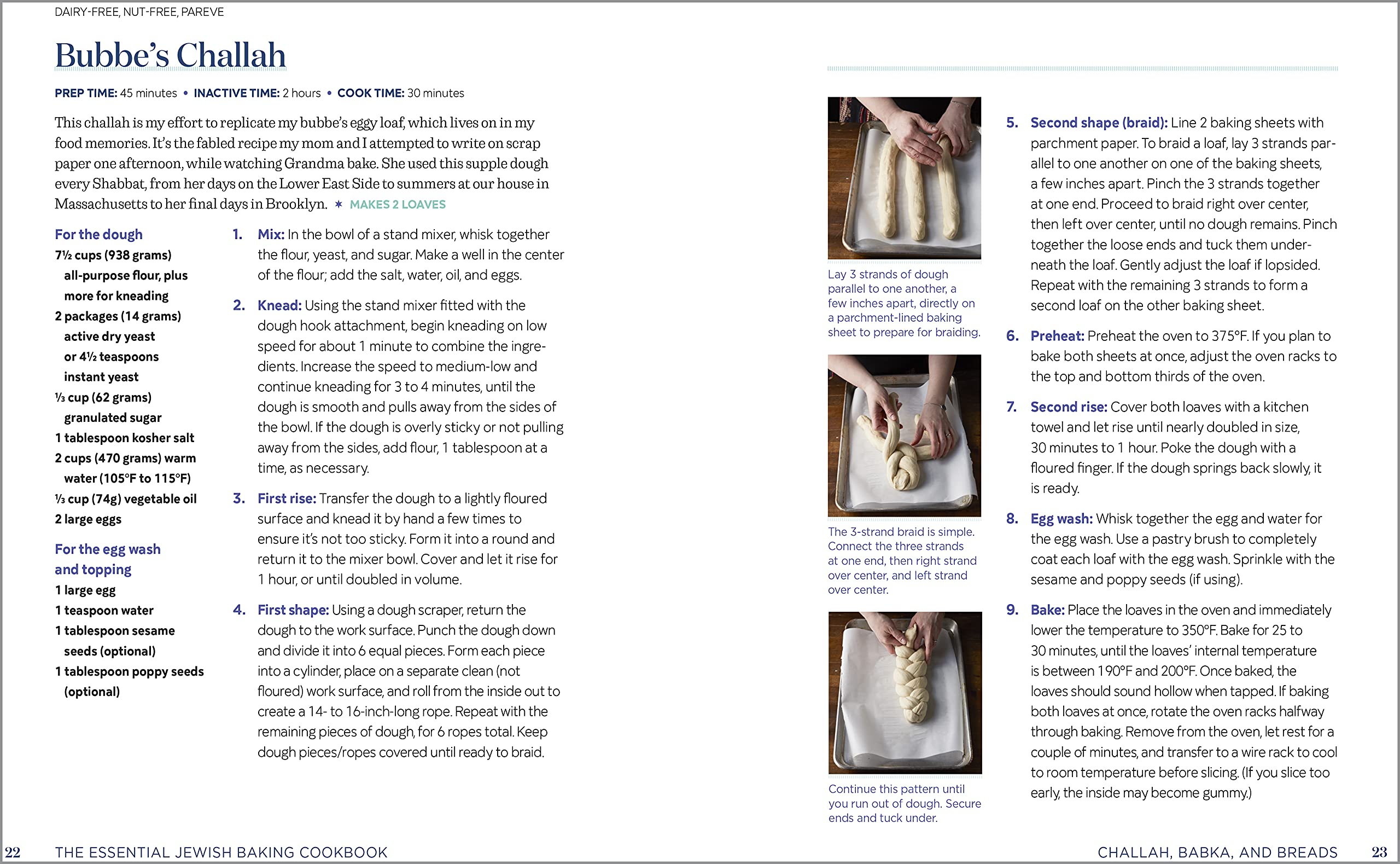Click the 'Egg wash:' step 8 label
1400x864 pixels.
1061,519
